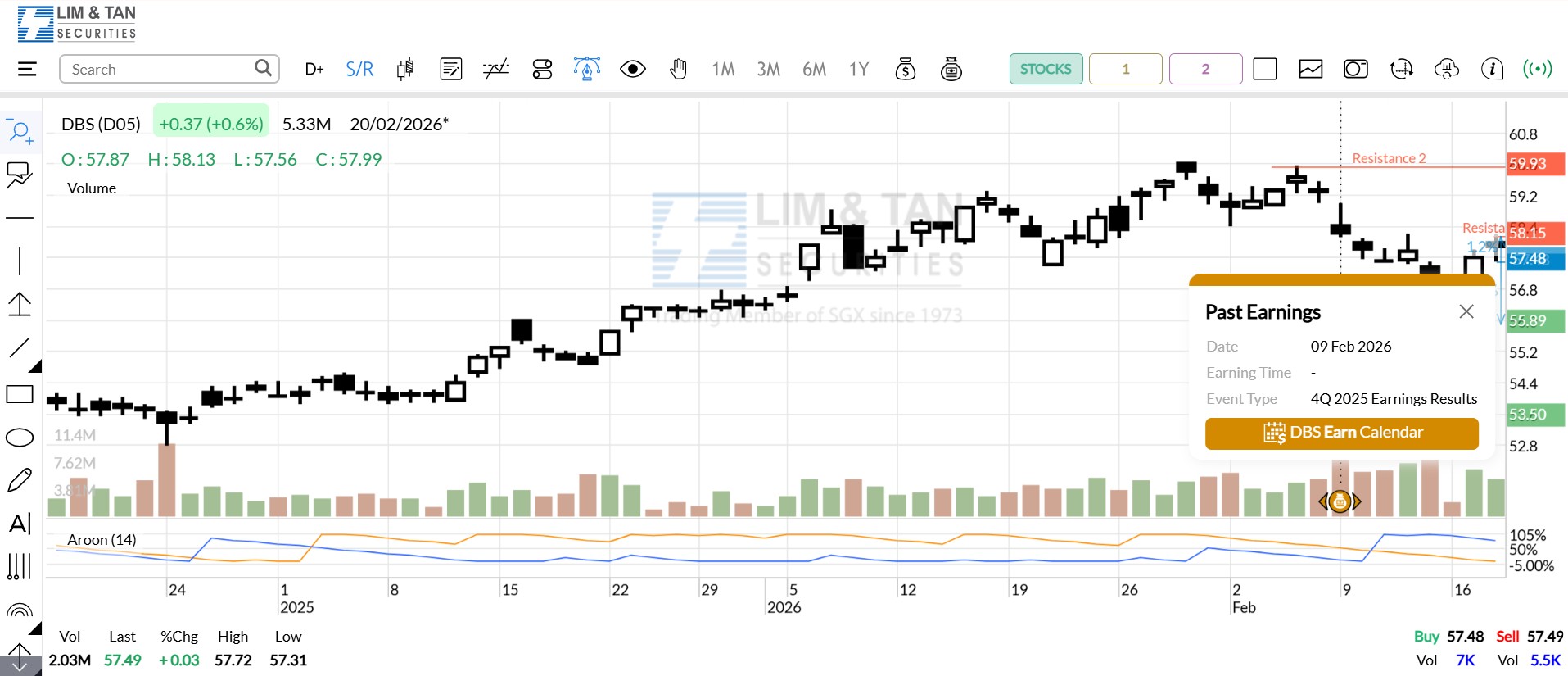The width and height of the screenshot is (1568, 676).
Task: Expand the Fibonacci arc tool submenu arrow
Action: [35, 628]
